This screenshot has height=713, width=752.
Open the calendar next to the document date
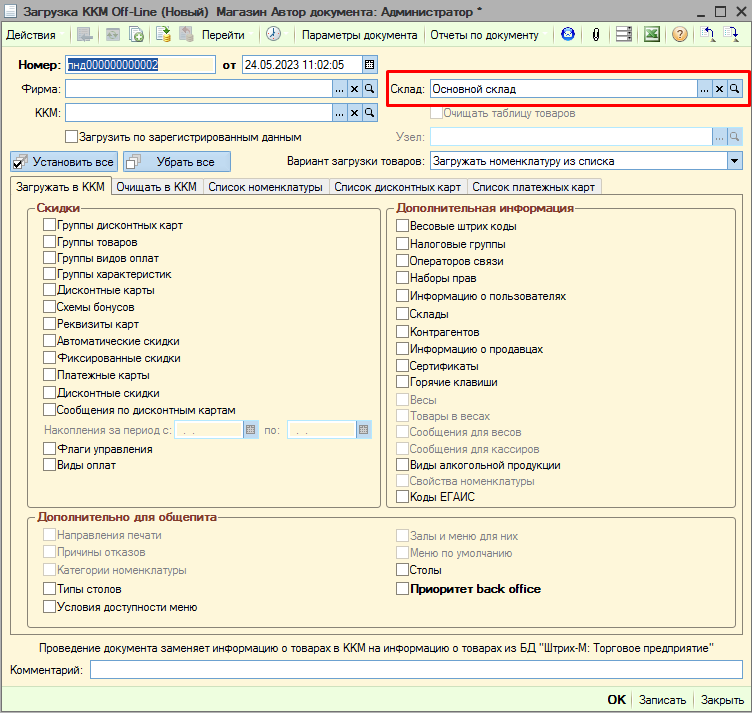tap(369, 65)
